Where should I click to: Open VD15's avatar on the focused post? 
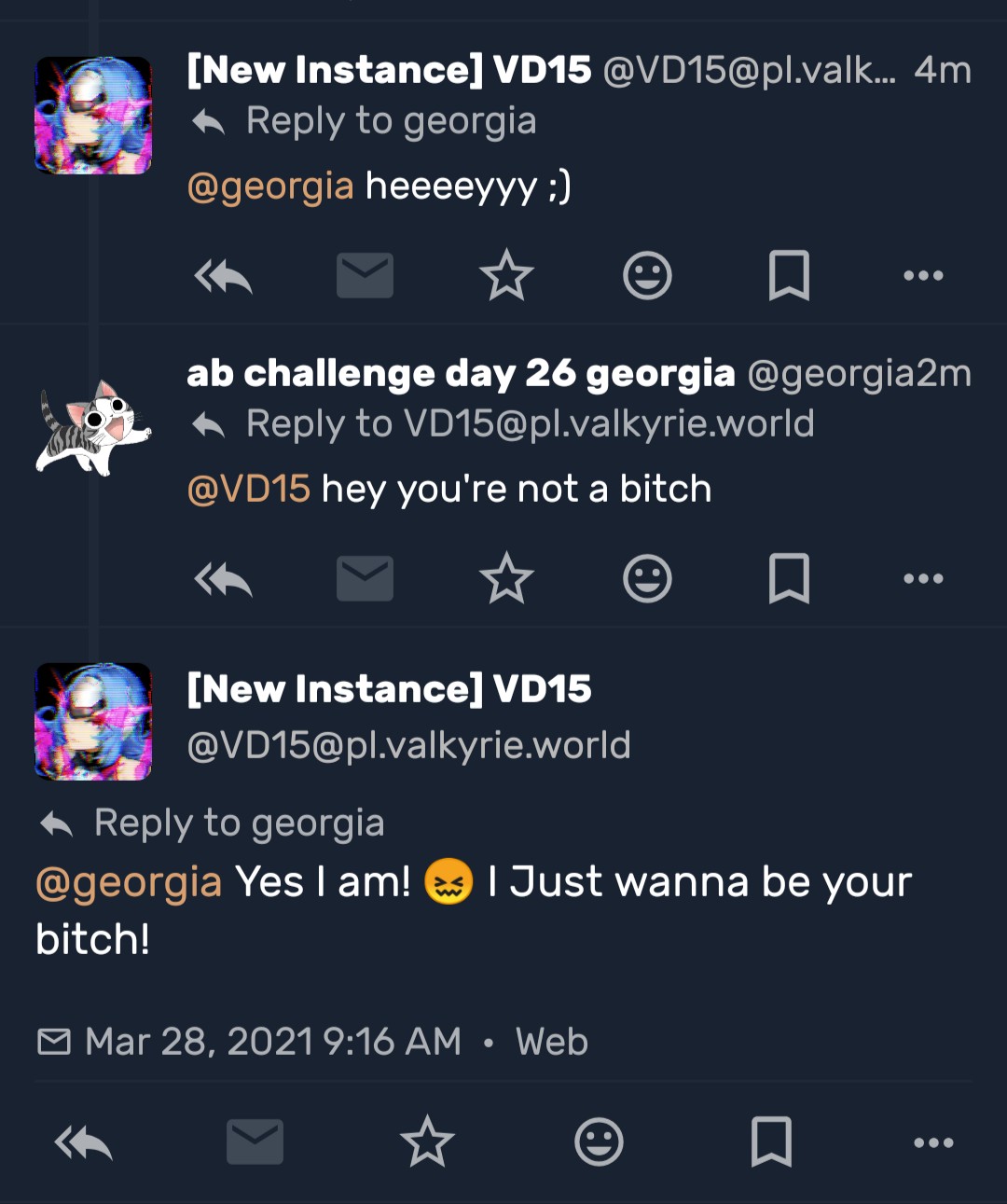click(93, 722)
